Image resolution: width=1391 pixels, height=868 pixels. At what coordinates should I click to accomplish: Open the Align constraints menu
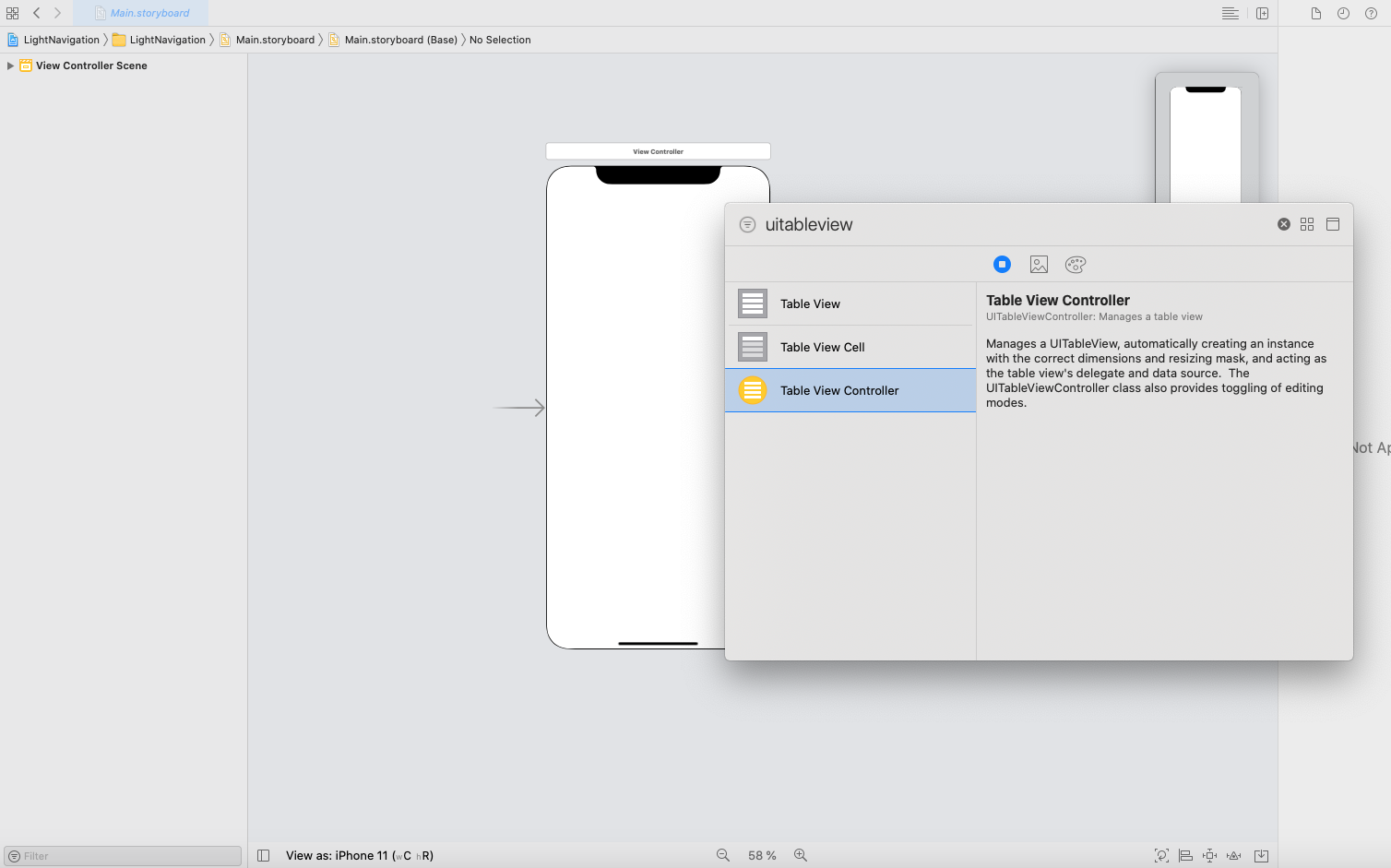(x=1186, y=855)
